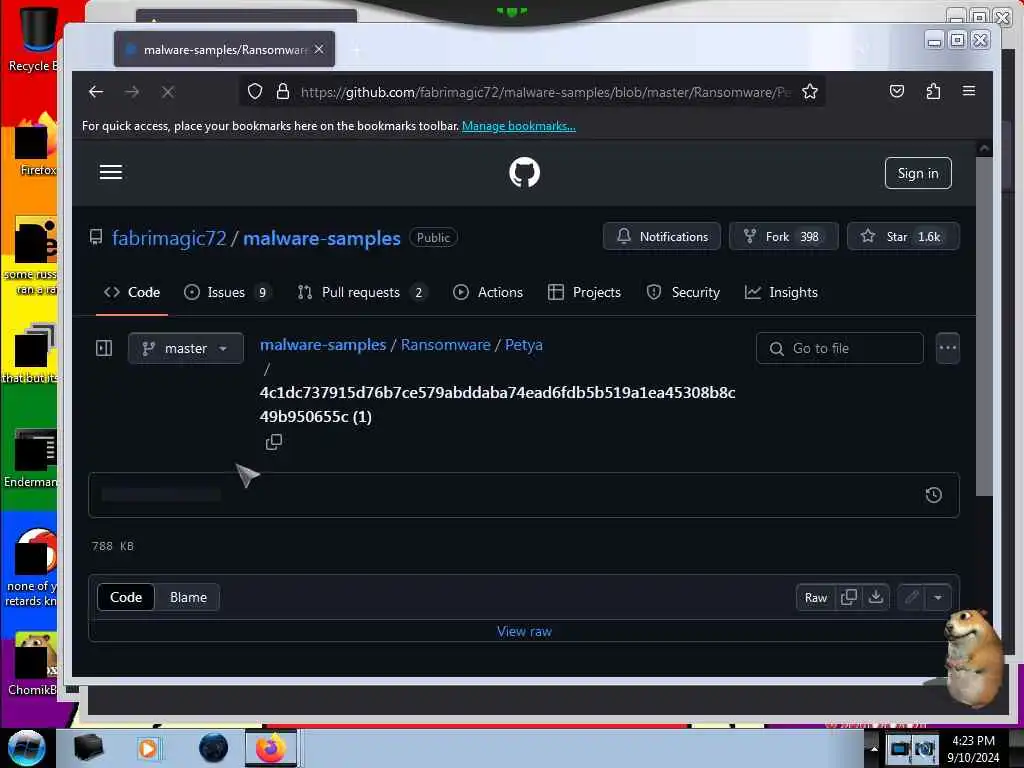Click the Firefox URL address bar
The height and width of the screenshot is (768, 1024).
pyautogui.click(x=532, y=91)
